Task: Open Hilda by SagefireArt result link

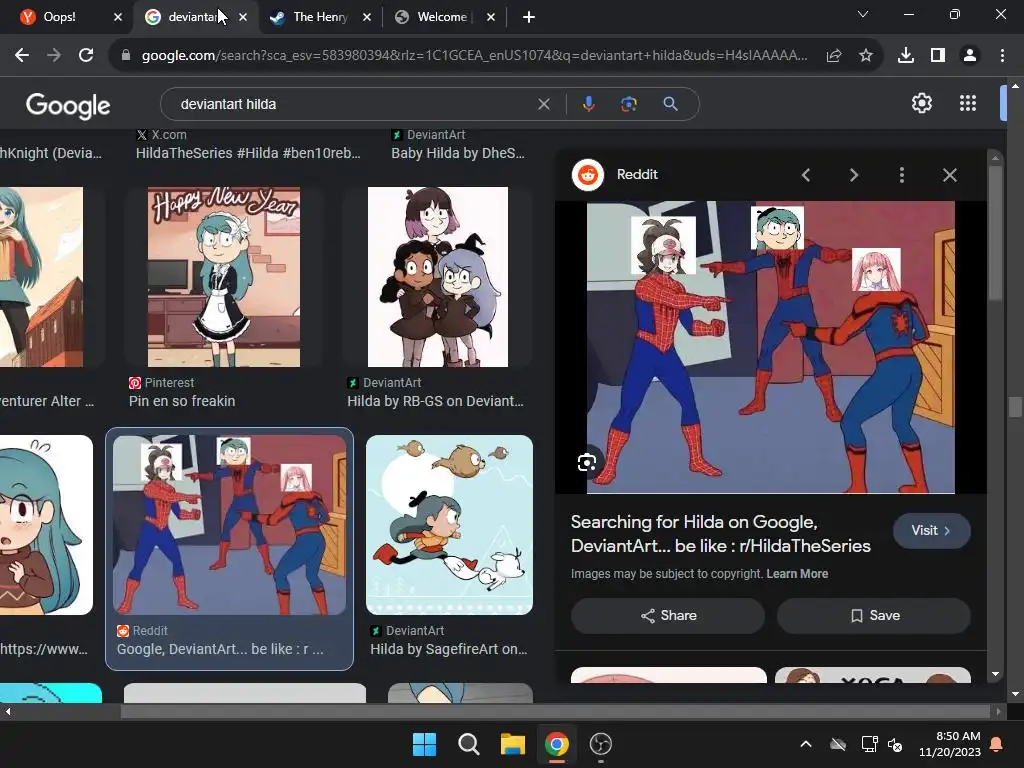Action: coord(449,649)
